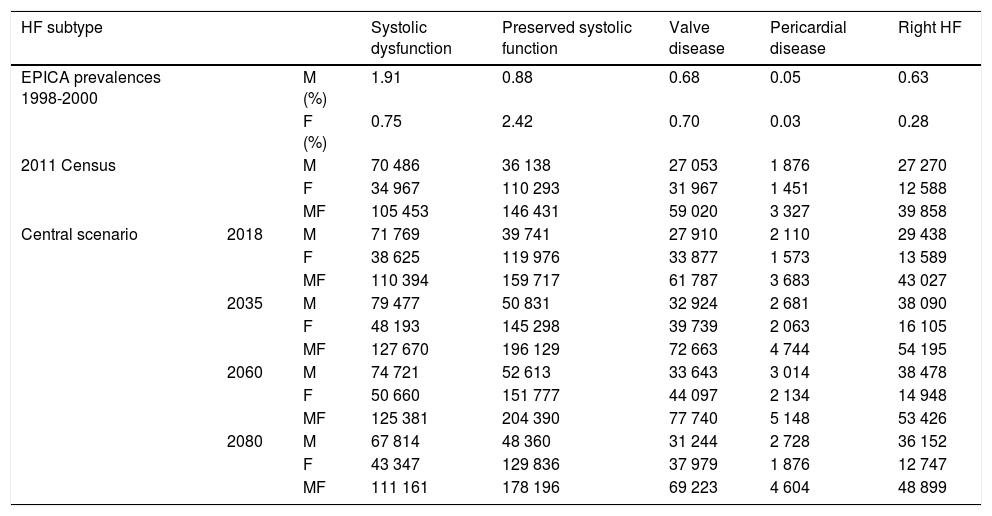Click the "HF subtype" column header
This screenshot has height=516, width=992.
coord(62,27)
